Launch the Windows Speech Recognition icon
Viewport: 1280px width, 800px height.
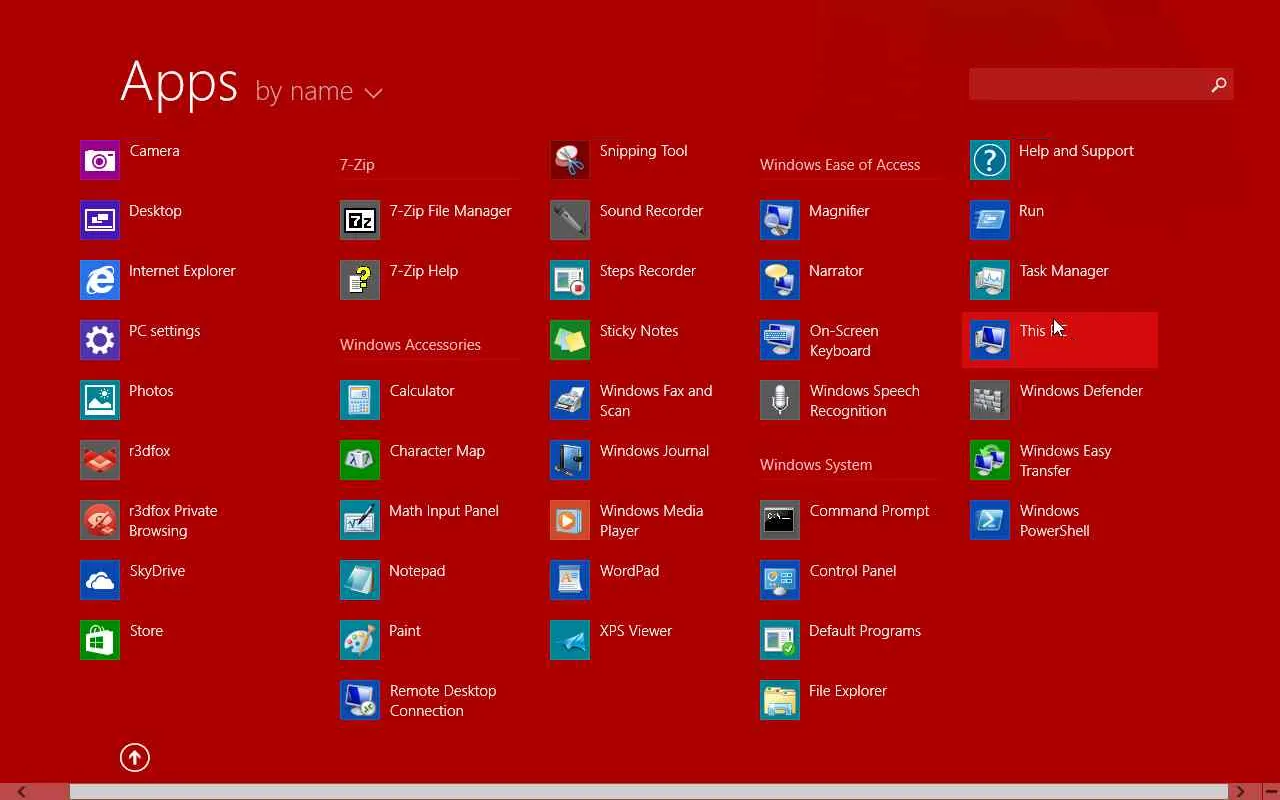coord(780,400)
